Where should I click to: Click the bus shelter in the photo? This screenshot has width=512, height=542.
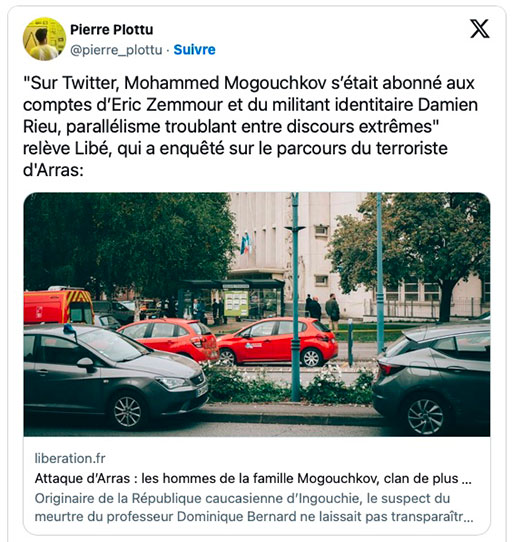click(x=232, y=300)
